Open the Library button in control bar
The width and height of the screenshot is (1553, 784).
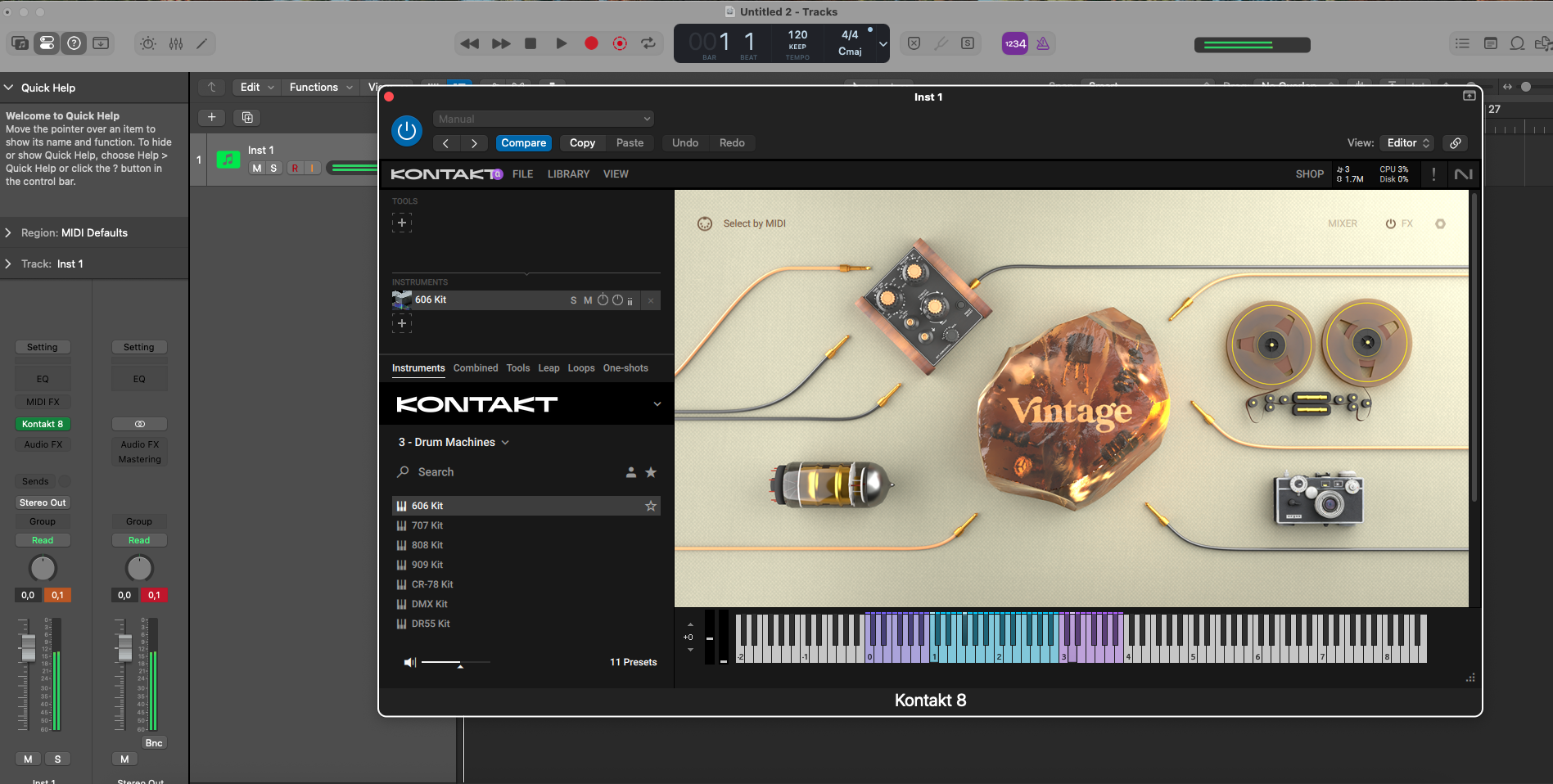tap(20, 43)
